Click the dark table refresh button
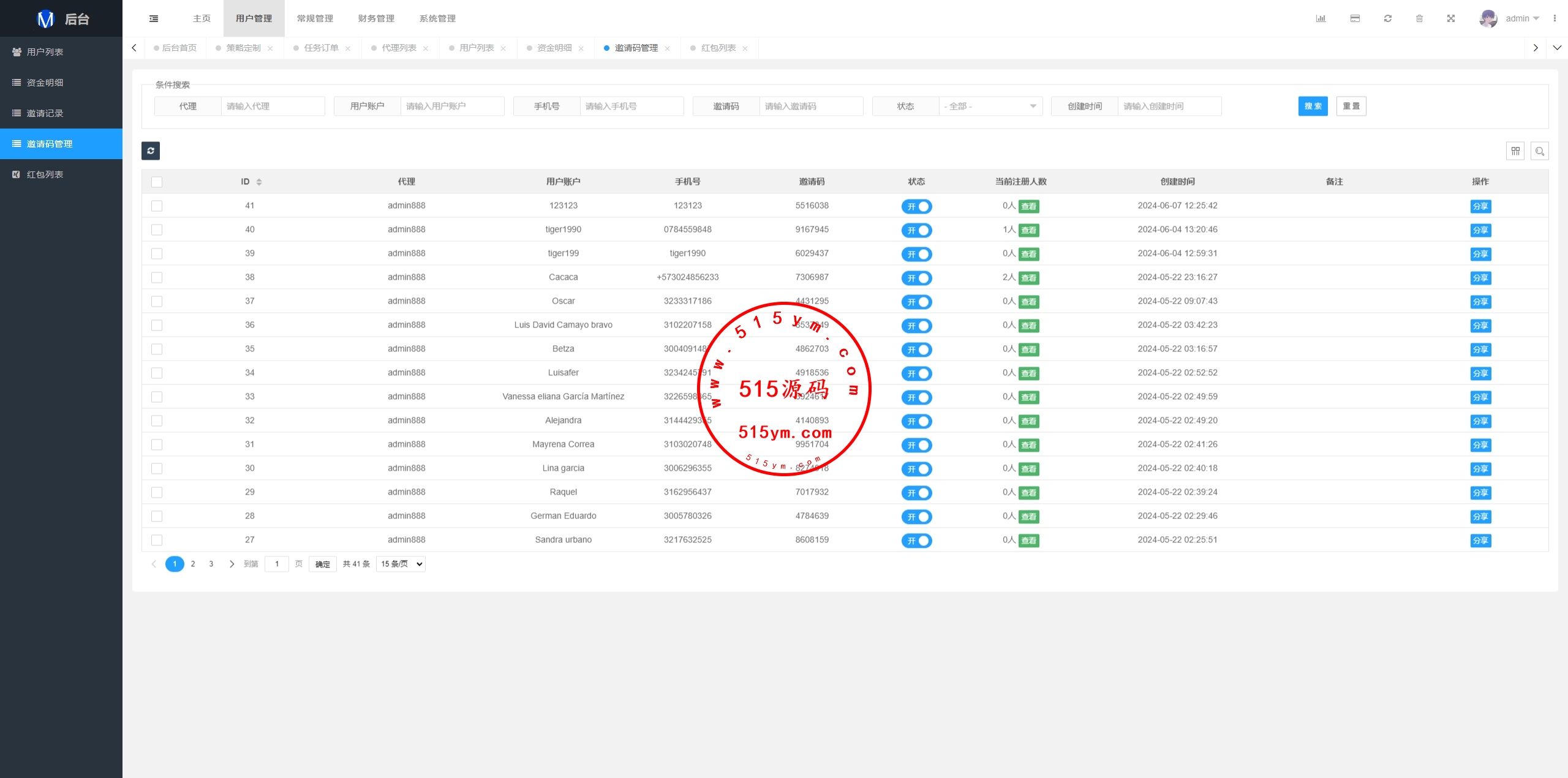The width and height of the screenshot is (1568, 778). (x=151, y=151)
